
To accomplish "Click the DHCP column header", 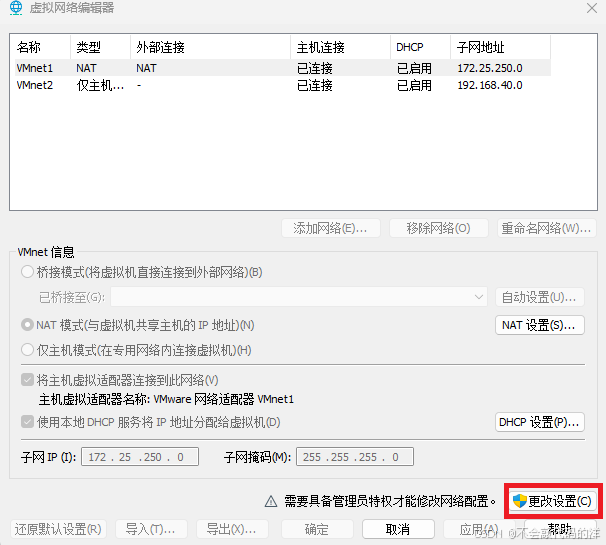I will point(421,47).
